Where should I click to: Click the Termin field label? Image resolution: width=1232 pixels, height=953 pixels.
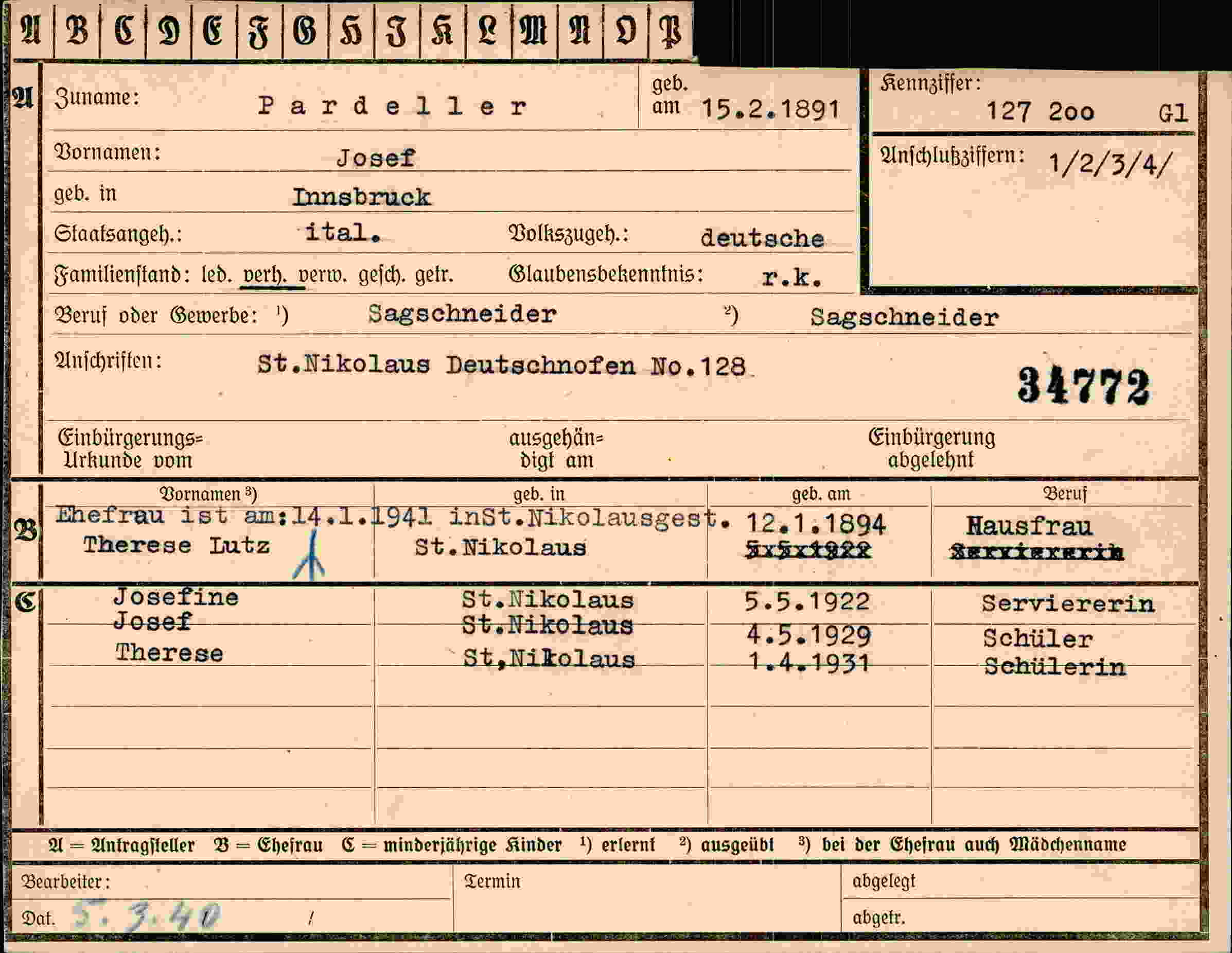[492, 881]
